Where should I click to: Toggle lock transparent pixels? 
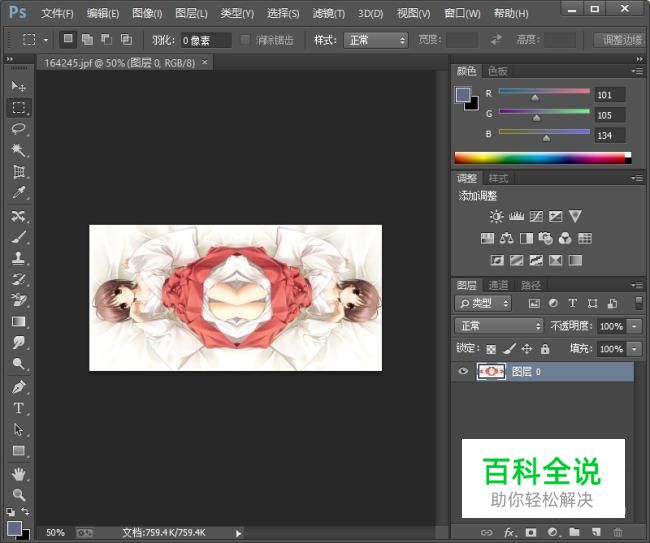pos(491,349)
